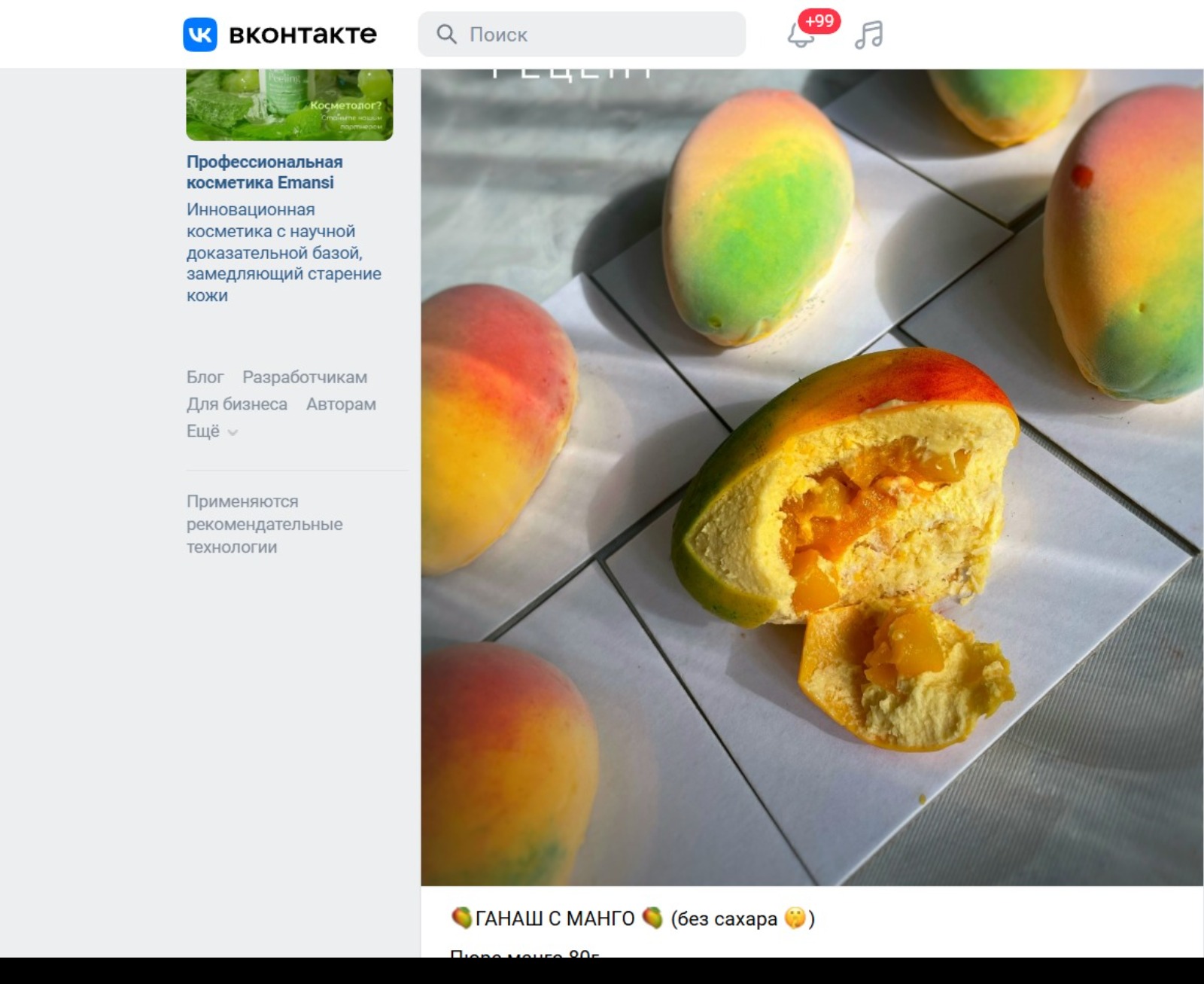Click the ВКонтакте wordmark text
This screenshot has height=984, width=1204.
click(303, 35)
